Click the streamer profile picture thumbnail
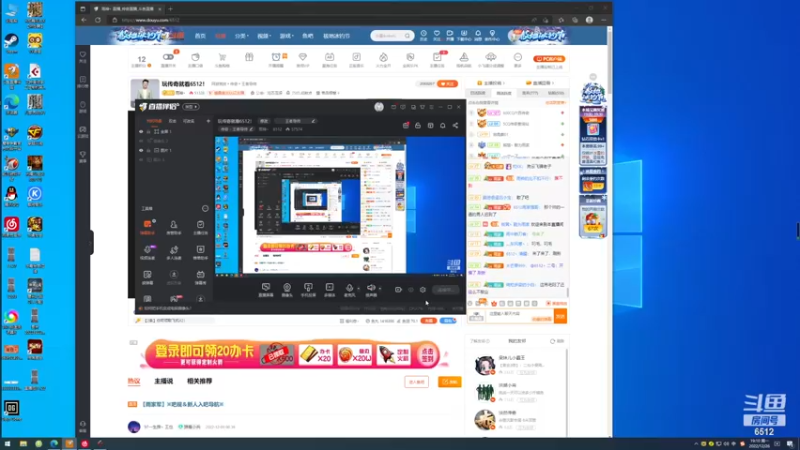 [x=145, y=89]
